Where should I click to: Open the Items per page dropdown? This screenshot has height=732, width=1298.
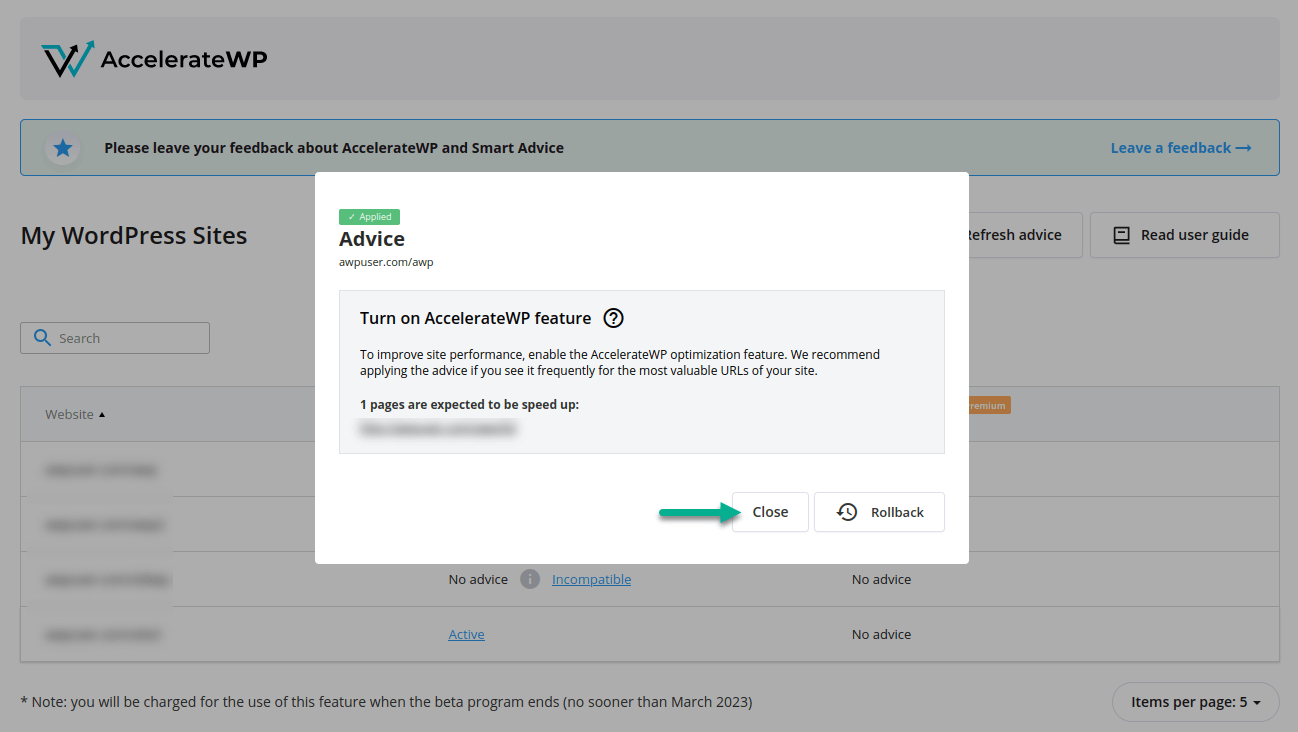(1195, 702)
